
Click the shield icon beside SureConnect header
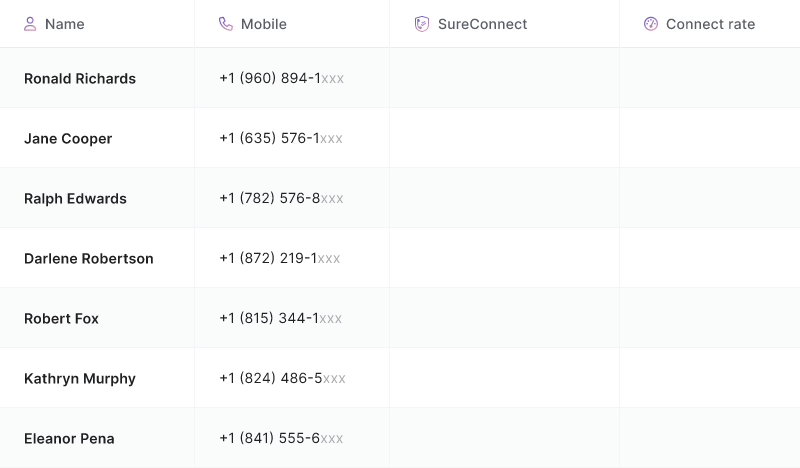point(422,24)
